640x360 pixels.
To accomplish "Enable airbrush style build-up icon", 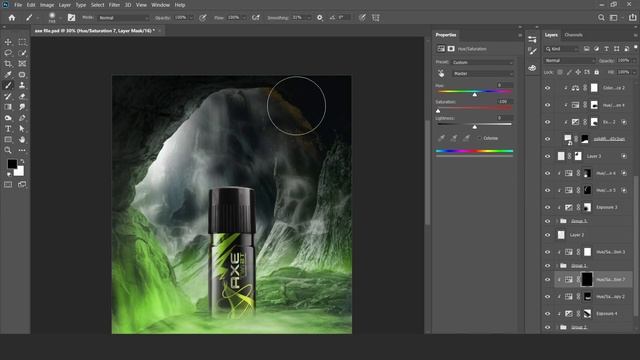I will 256,18.
